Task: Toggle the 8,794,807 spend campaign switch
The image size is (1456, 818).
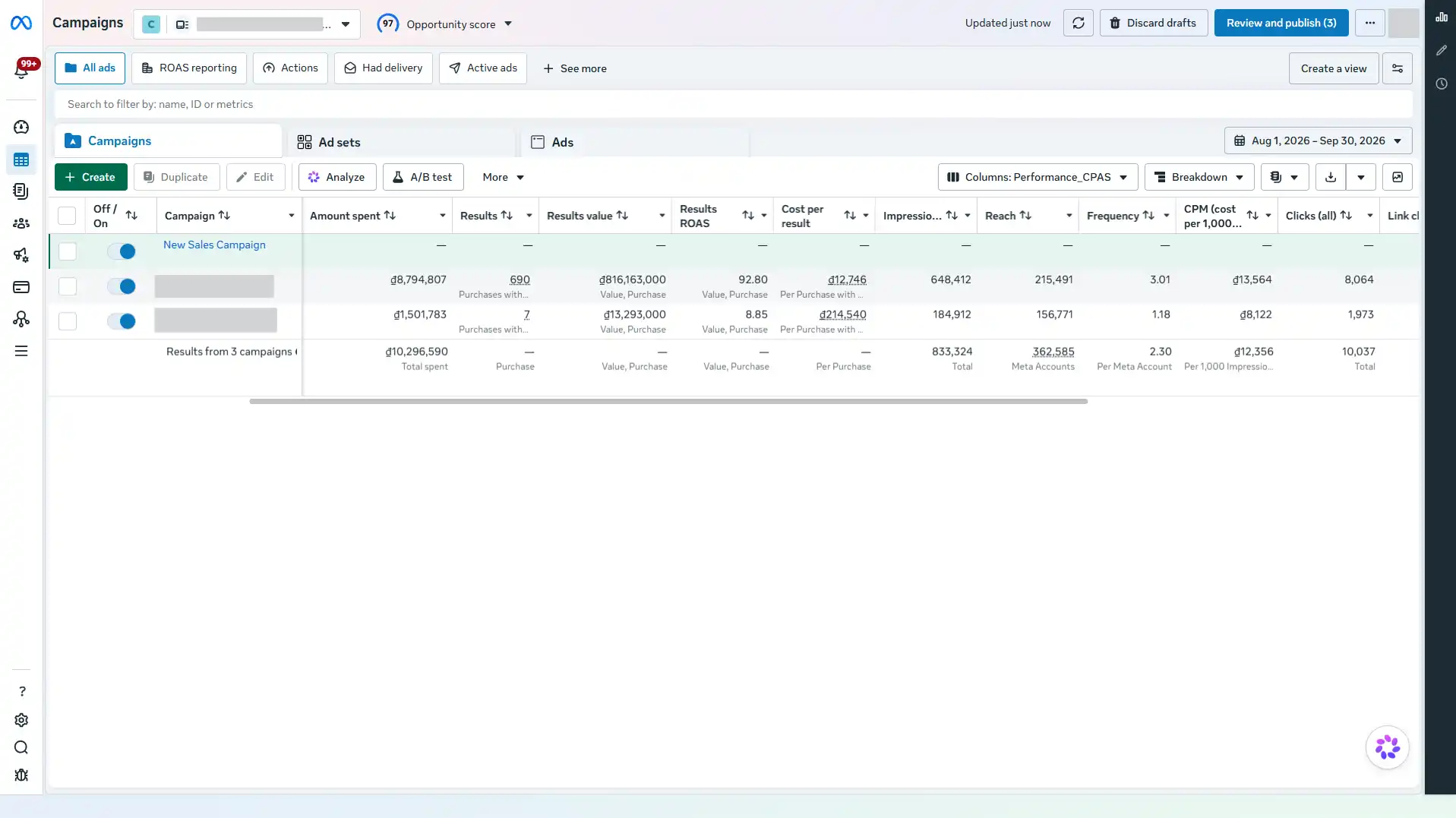Action: point(121,286)
